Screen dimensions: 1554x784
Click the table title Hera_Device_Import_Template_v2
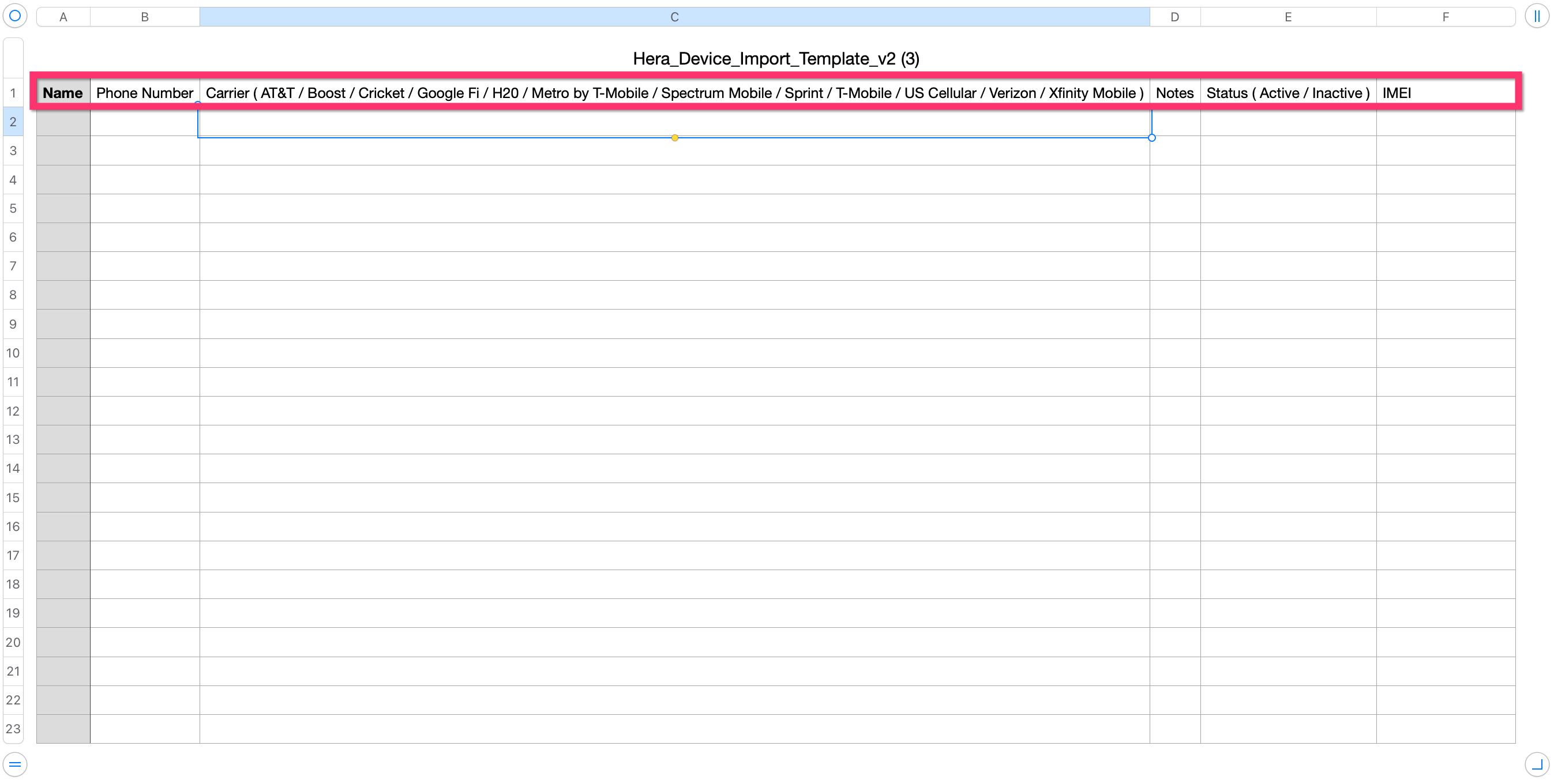(776, 58)
